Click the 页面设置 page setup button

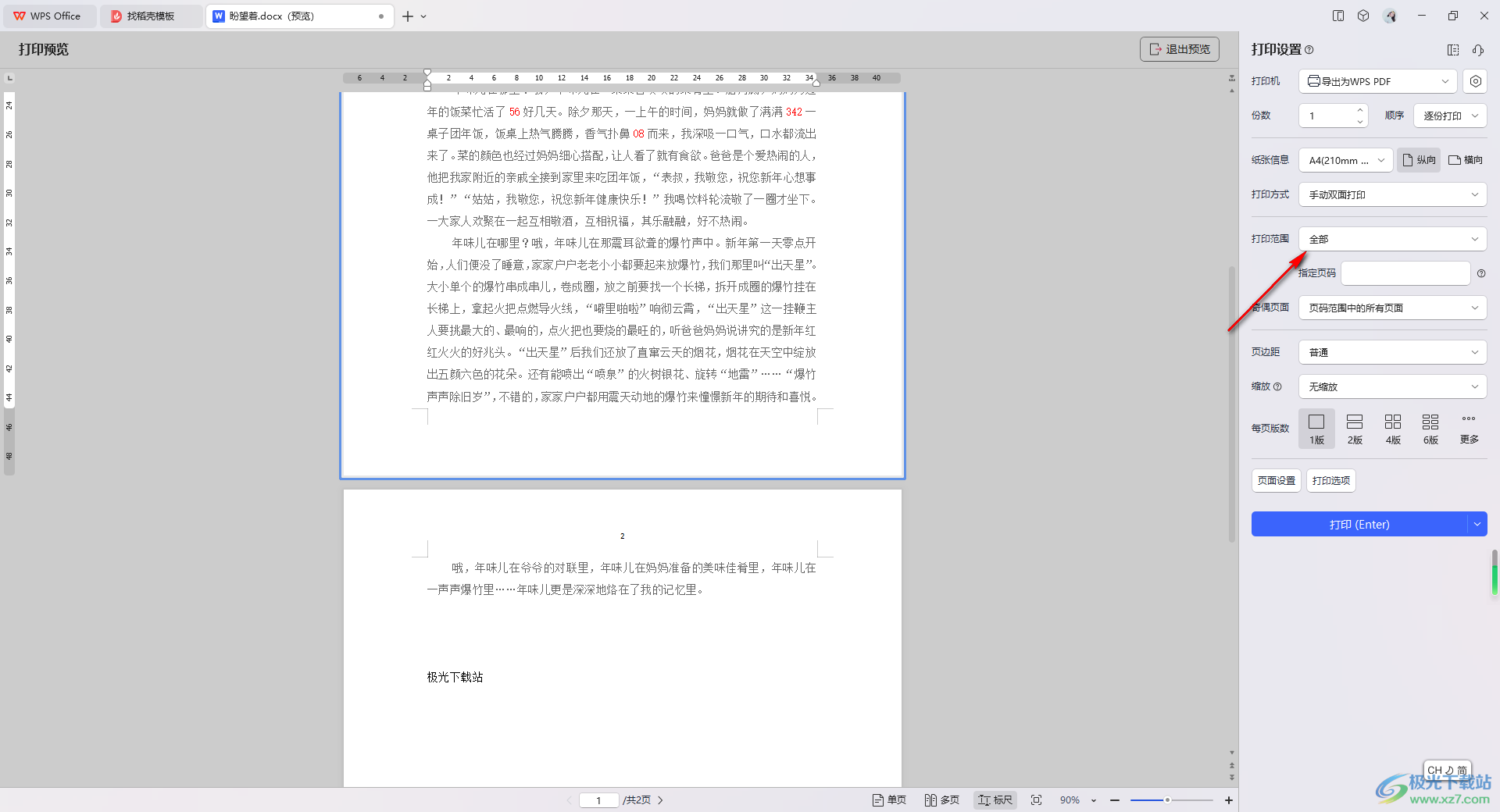[1277, 480]
